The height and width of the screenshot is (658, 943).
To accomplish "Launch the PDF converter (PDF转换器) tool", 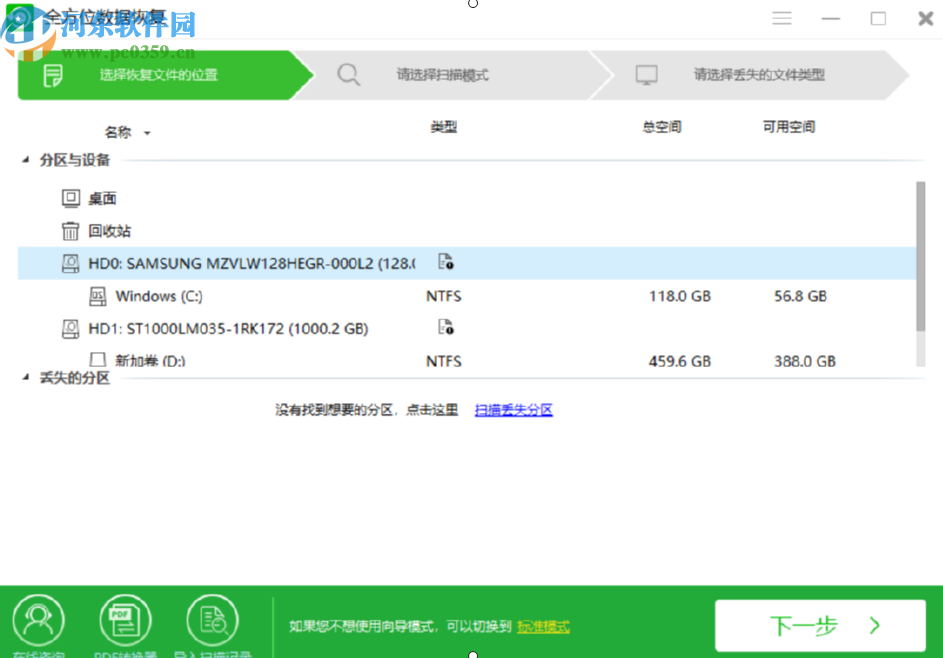I will (x=125, y=618).
